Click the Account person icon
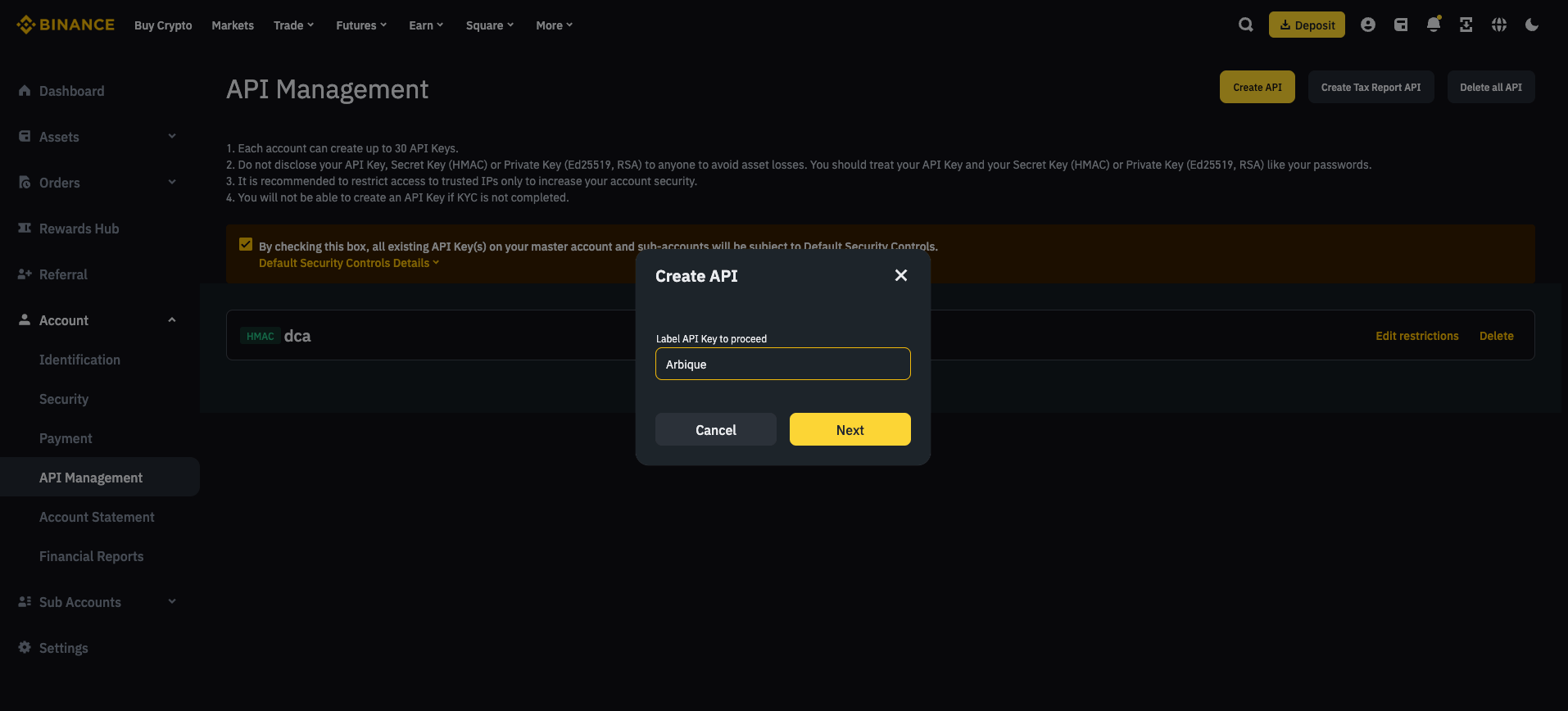Screen dimensions: 1568x711 click(25, 319)
